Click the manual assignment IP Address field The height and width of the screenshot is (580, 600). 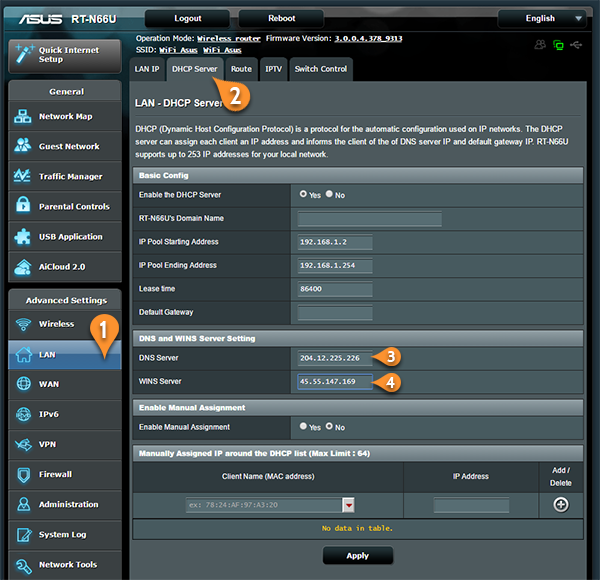coord(471,505)
